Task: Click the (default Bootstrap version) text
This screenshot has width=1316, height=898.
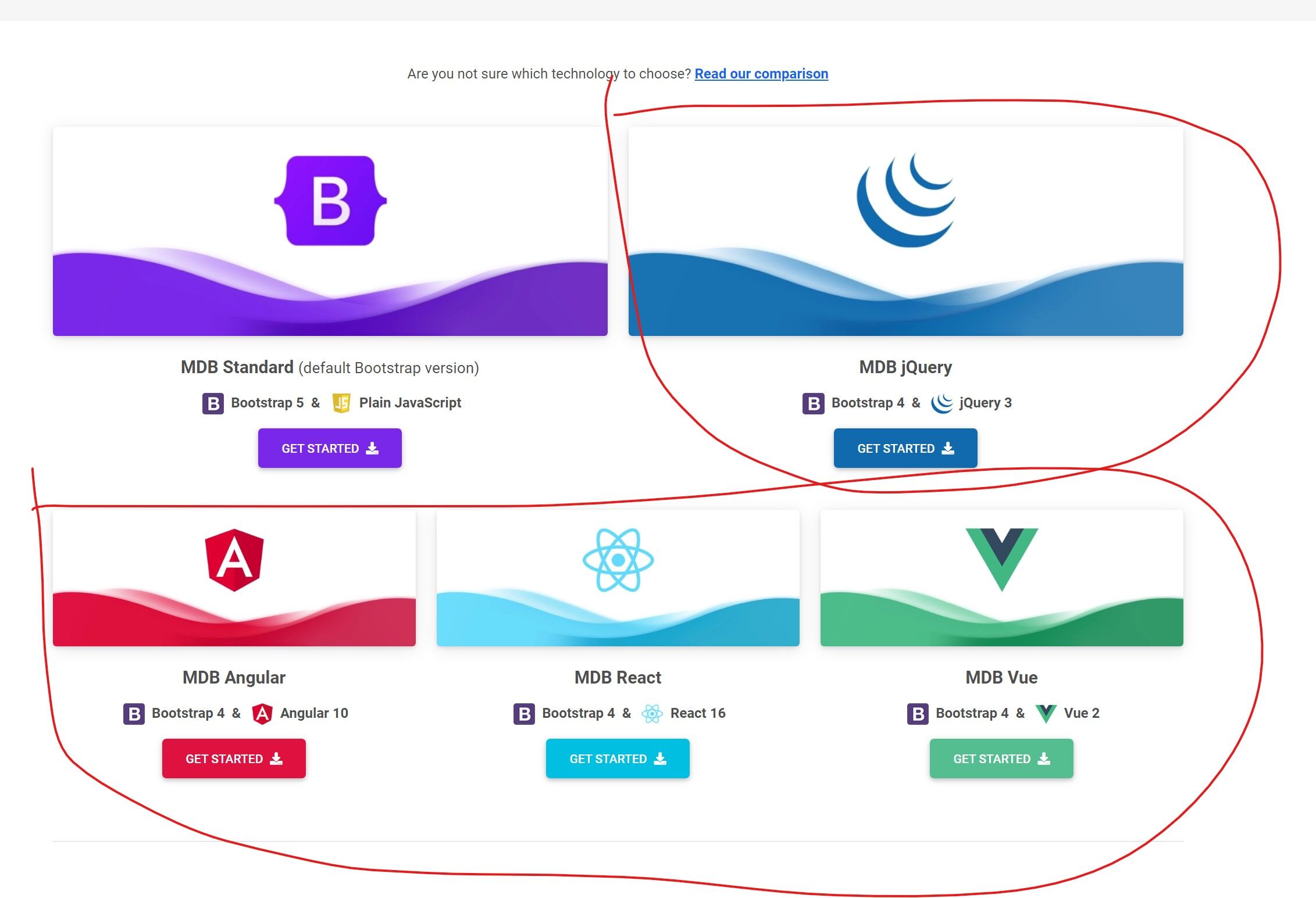Action: (x=388, y=368)
